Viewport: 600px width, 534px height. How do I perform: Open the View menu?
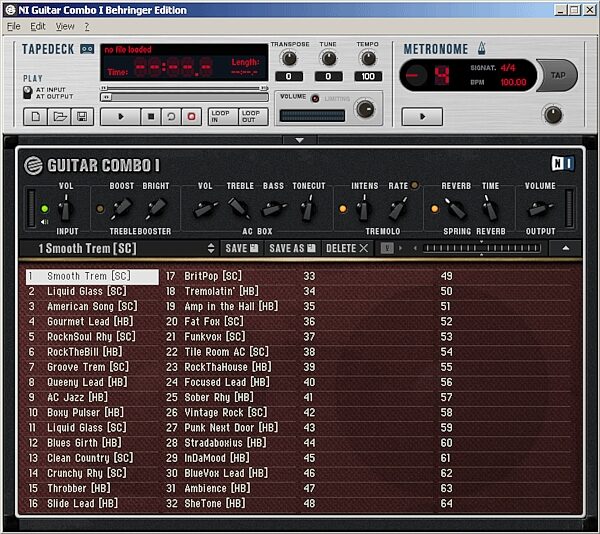[65, 26]
